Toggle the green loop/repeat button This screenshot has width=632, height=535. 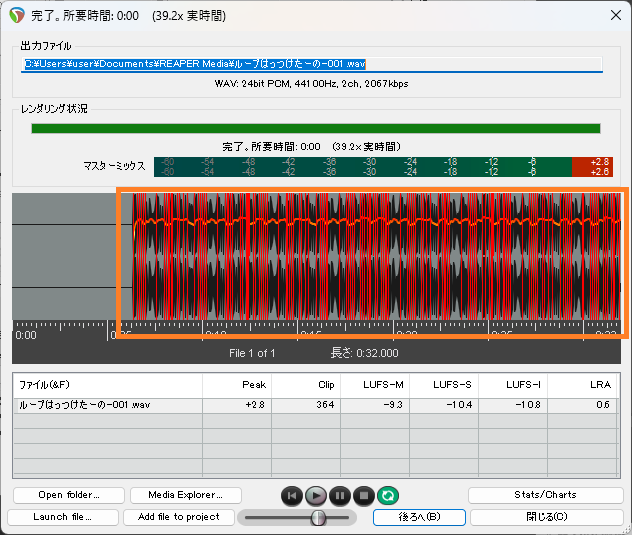[x=388, y=495]
